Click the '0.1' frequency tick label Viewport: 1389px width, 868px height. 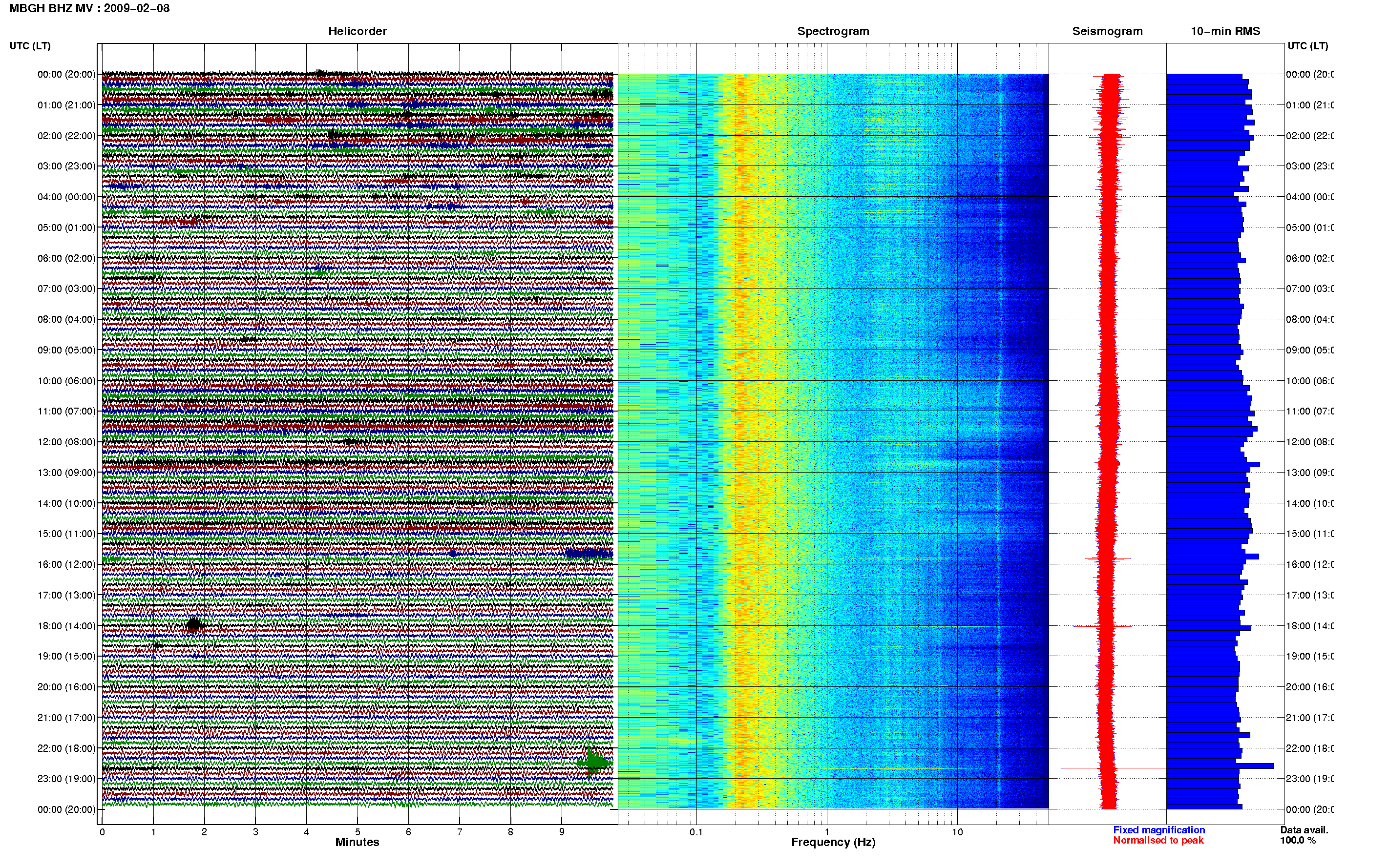[x=696, y=832]
